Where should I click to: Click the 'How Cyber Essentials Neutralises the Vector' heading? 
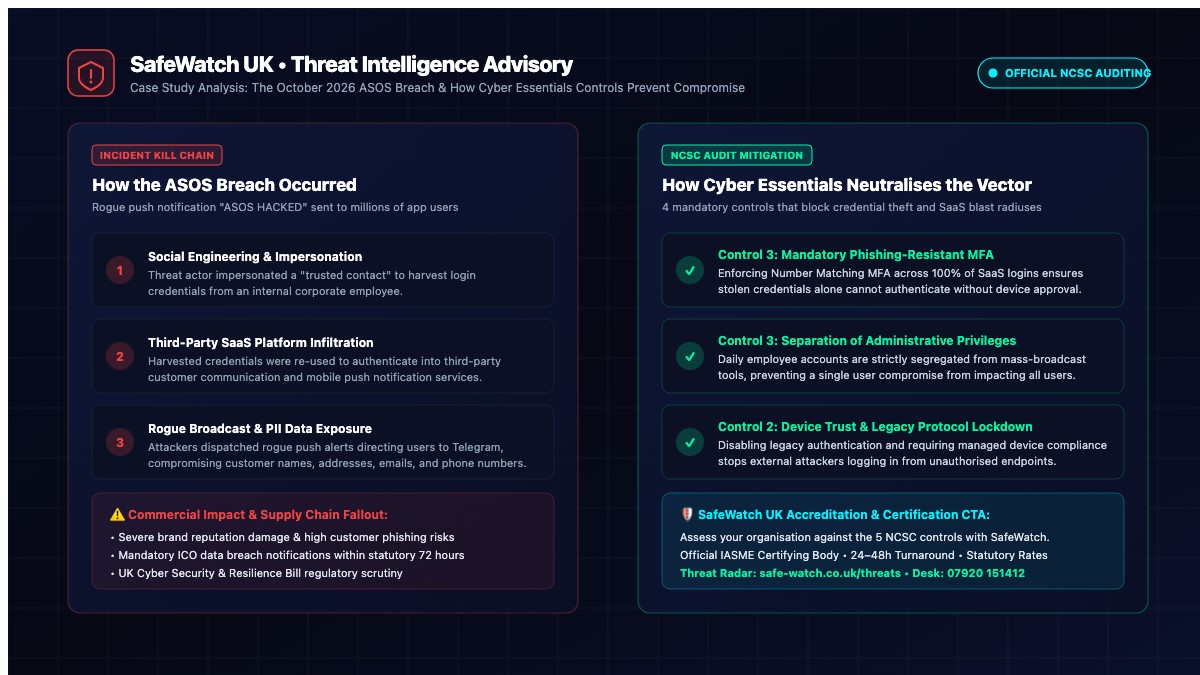(847, 185)
